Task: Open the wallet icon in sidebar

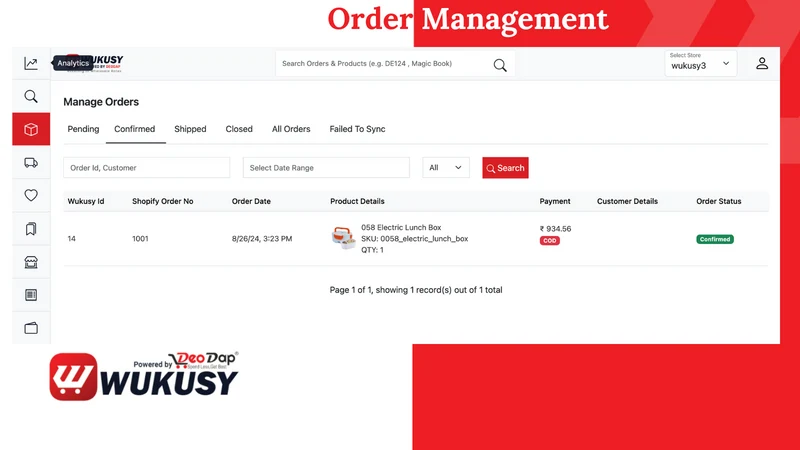Action: (x=31, y=328)
